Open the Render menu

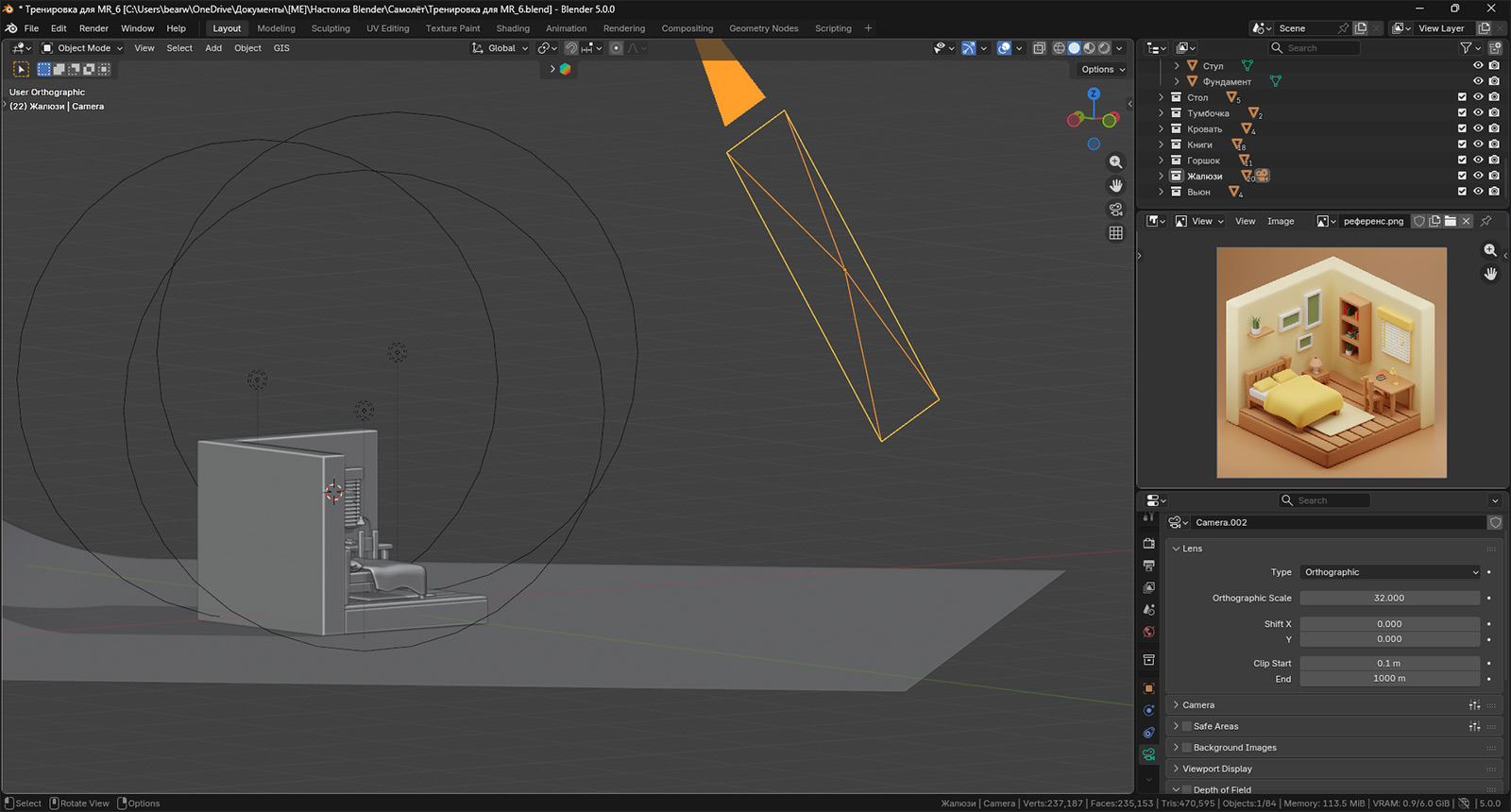(93, 28)
